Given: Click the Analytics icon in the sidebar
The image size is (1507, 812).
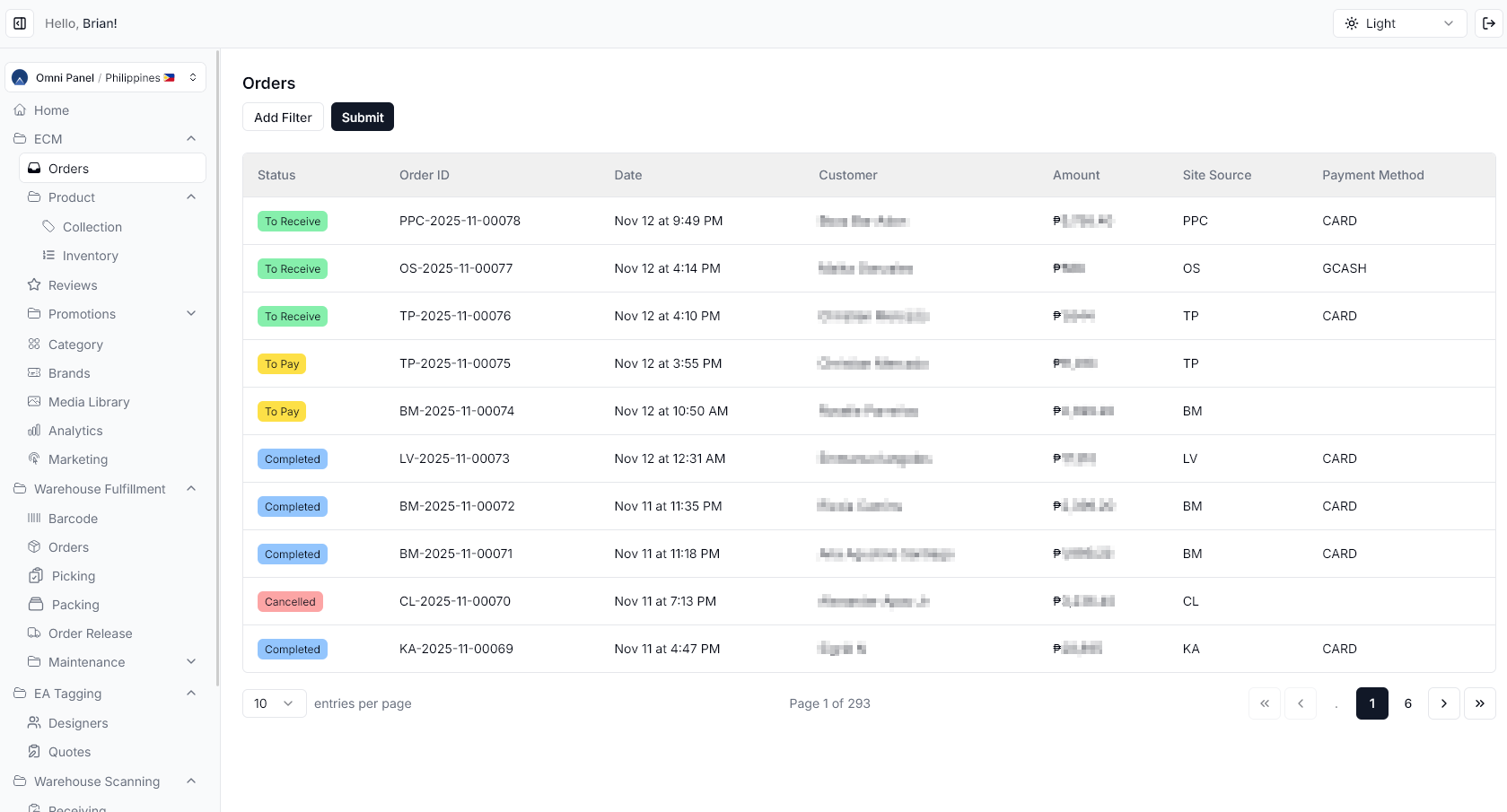Looking at the screenshot, I should pos(34,431).
